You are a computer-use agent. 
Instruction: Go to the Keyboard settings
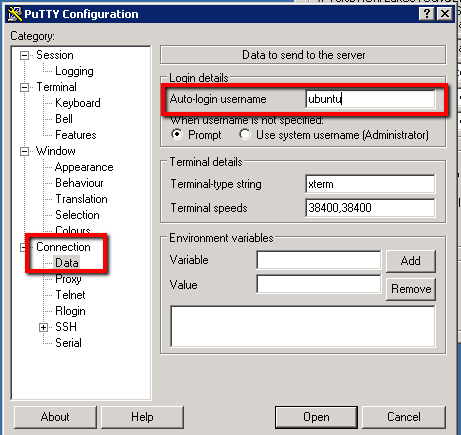78,103
